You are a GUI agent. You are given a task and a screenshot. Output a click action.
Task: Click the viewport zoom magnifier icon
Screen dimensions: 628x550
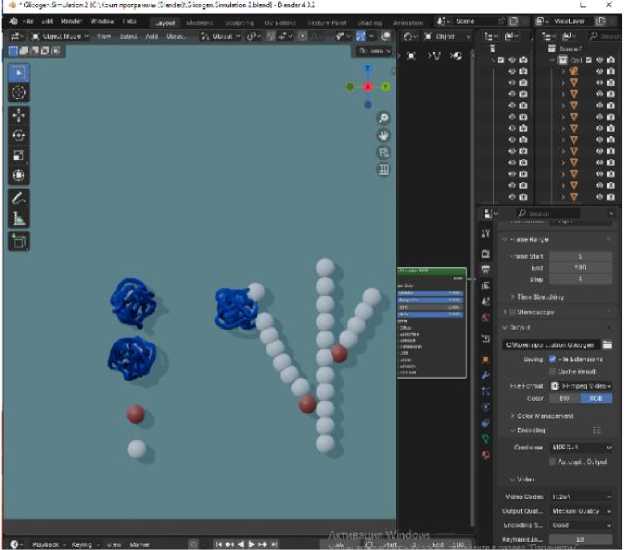click(383, 118)
